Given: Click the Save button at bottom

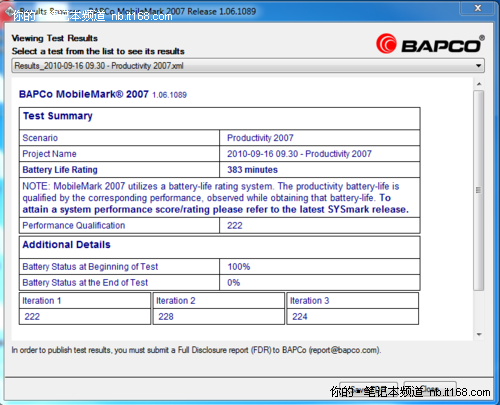Looking at the screenshot, I should point(368,389).
